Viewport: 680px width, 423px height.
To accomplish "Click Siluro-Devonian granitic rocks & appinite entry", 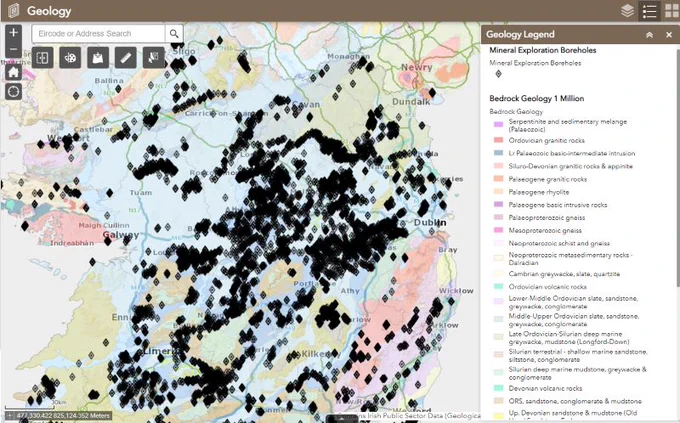I will (x=570, y=166).
